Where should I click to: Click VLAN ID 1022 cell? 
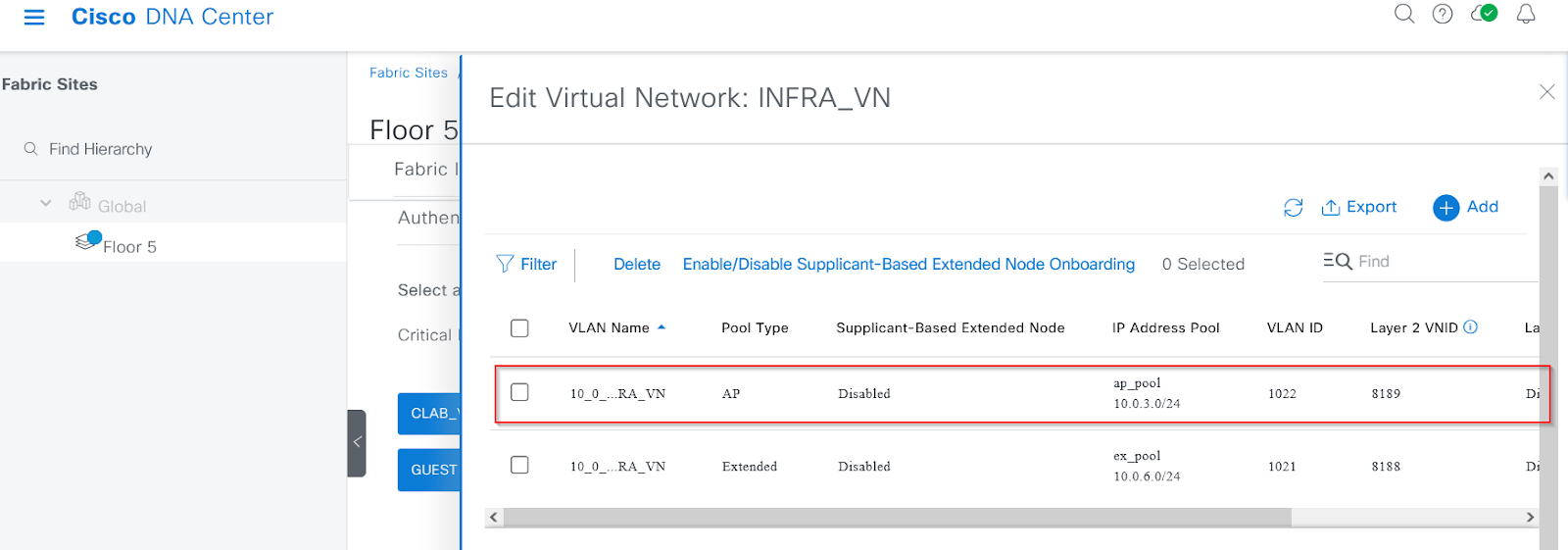coord(1282,394)
